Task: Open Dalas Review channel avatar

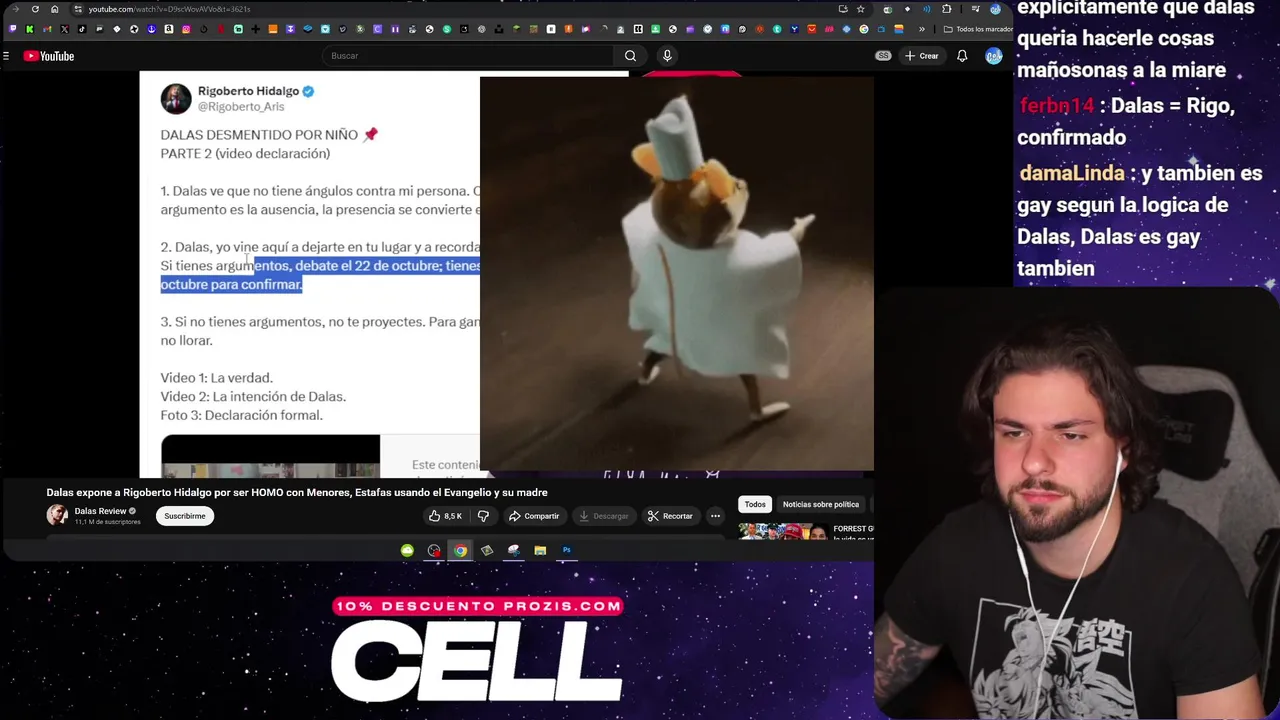Action: 57,515
